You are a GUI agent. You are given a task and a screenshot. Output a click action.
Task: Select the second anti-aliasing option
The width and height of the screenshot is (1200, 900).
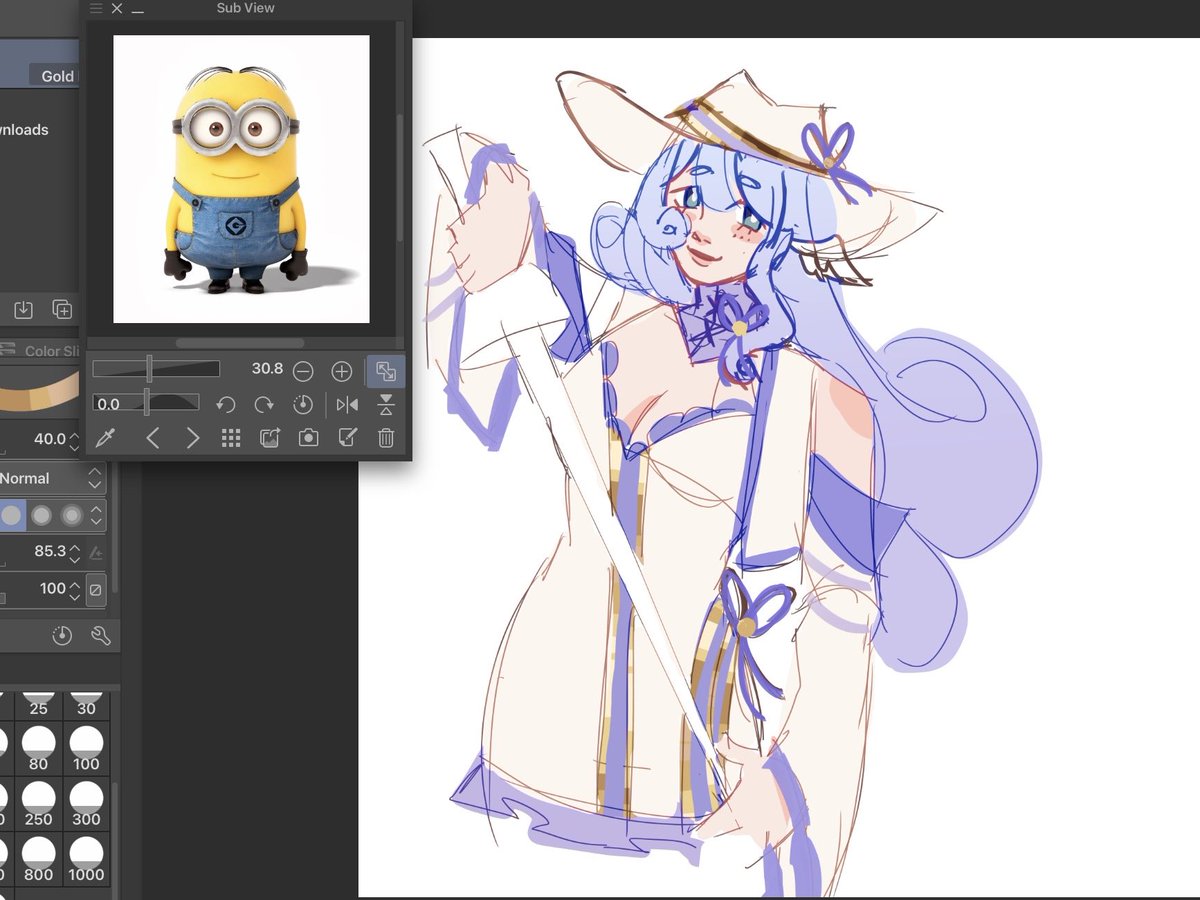coord(41,516)
